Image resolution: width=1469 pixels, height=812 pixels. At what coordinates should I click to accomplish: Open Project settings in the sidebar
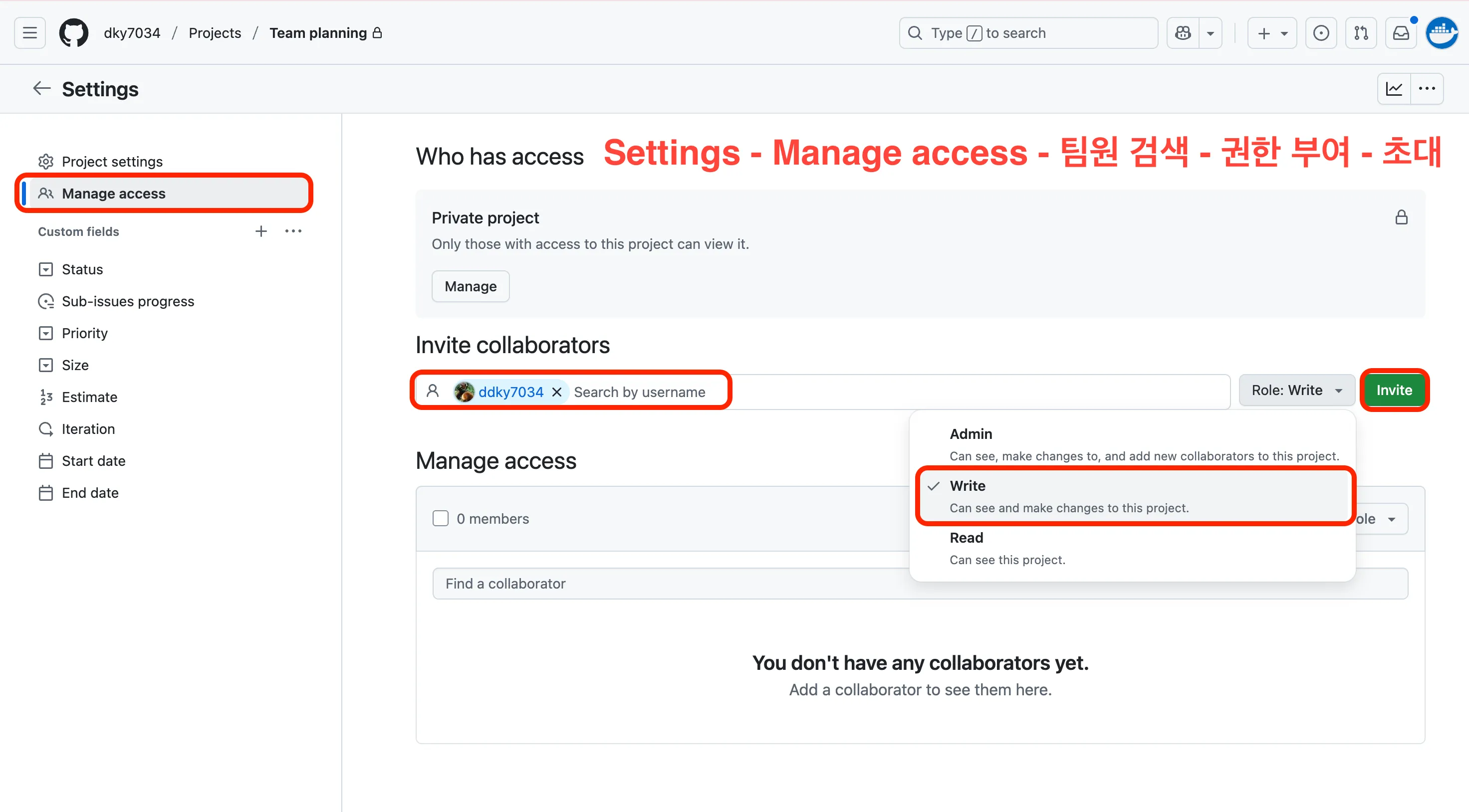click(x=112, y=162)
